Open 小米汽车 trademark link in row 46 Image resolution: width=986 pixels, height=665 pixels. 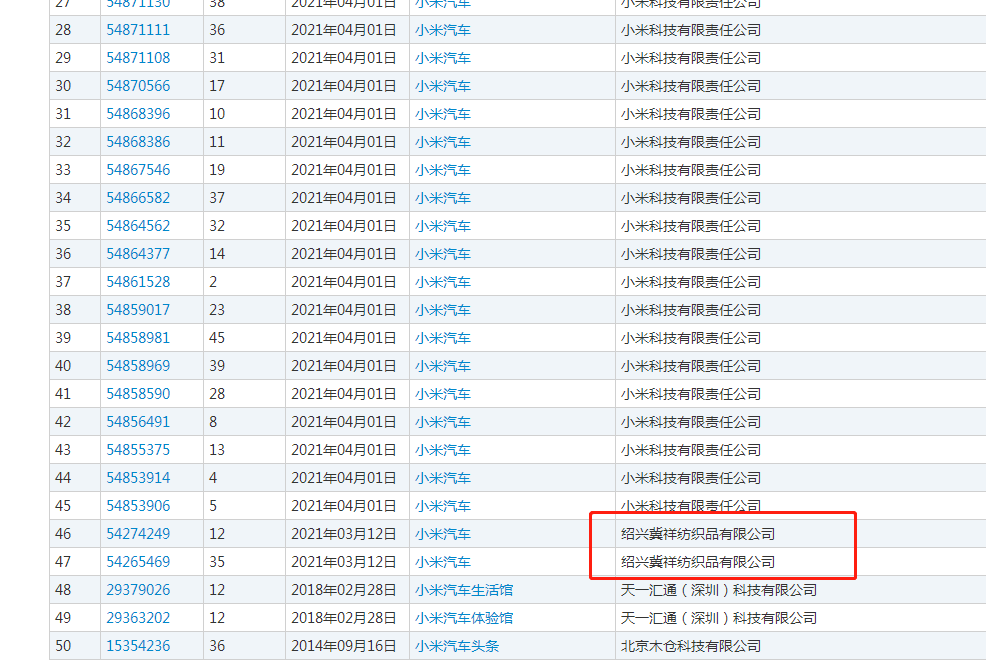(x=443, y=534)
